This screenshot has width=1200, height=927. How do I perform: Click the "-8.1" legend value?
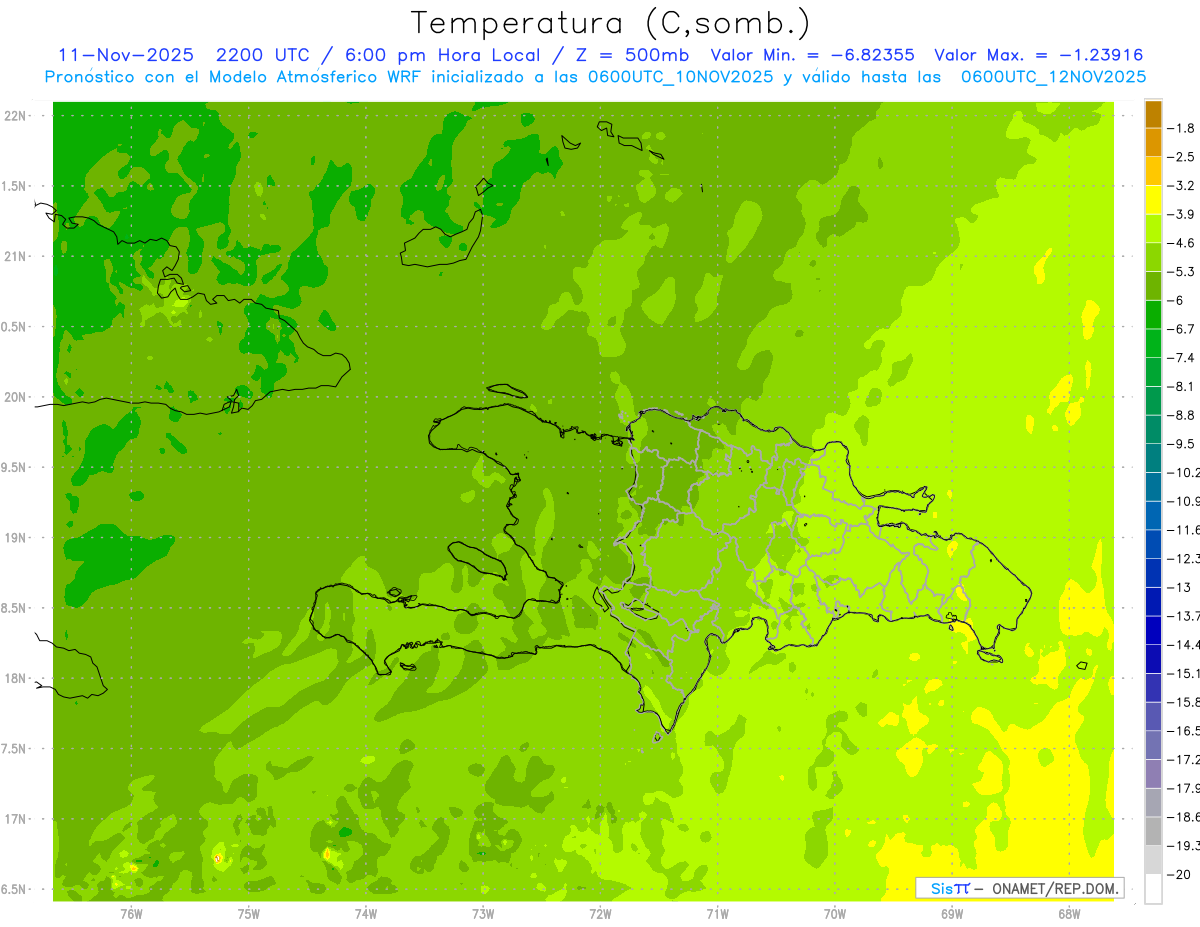click(1182, 386)
